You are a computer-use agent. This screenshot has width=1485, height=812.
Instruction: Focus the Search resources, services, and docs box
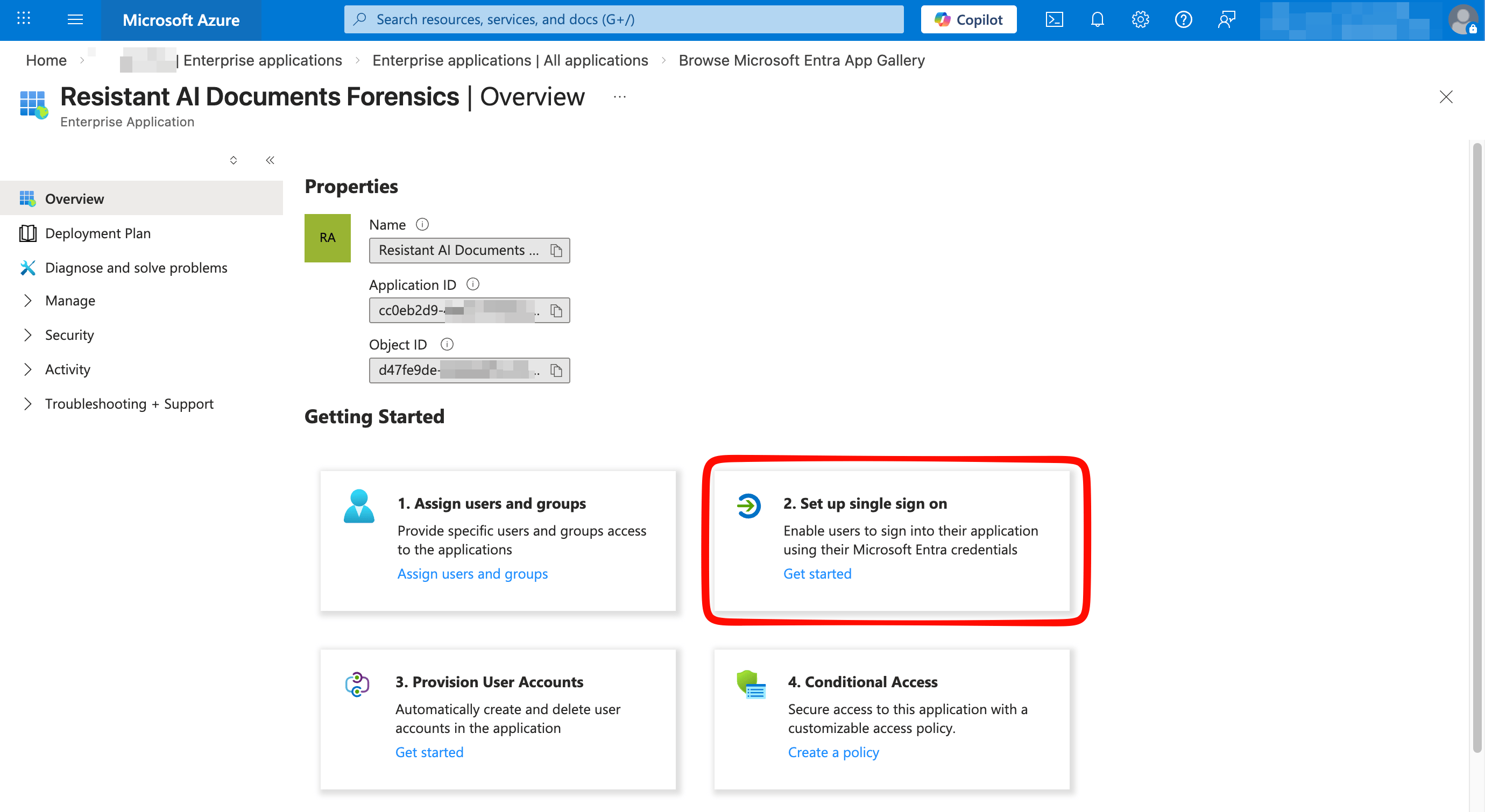click(624, 19)
